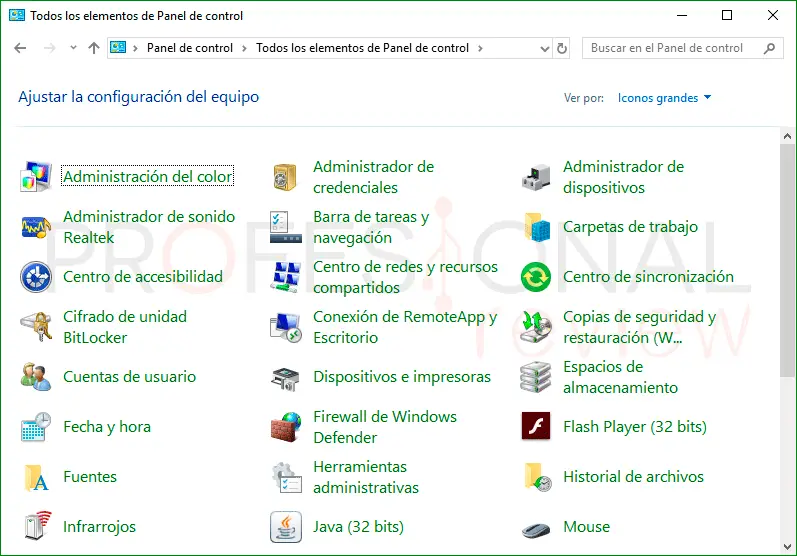Image resolution: width=797 pixels, height=556 pixels.
Task: Expand the address bar history dropdown
Action: click(x=544, y=48)
